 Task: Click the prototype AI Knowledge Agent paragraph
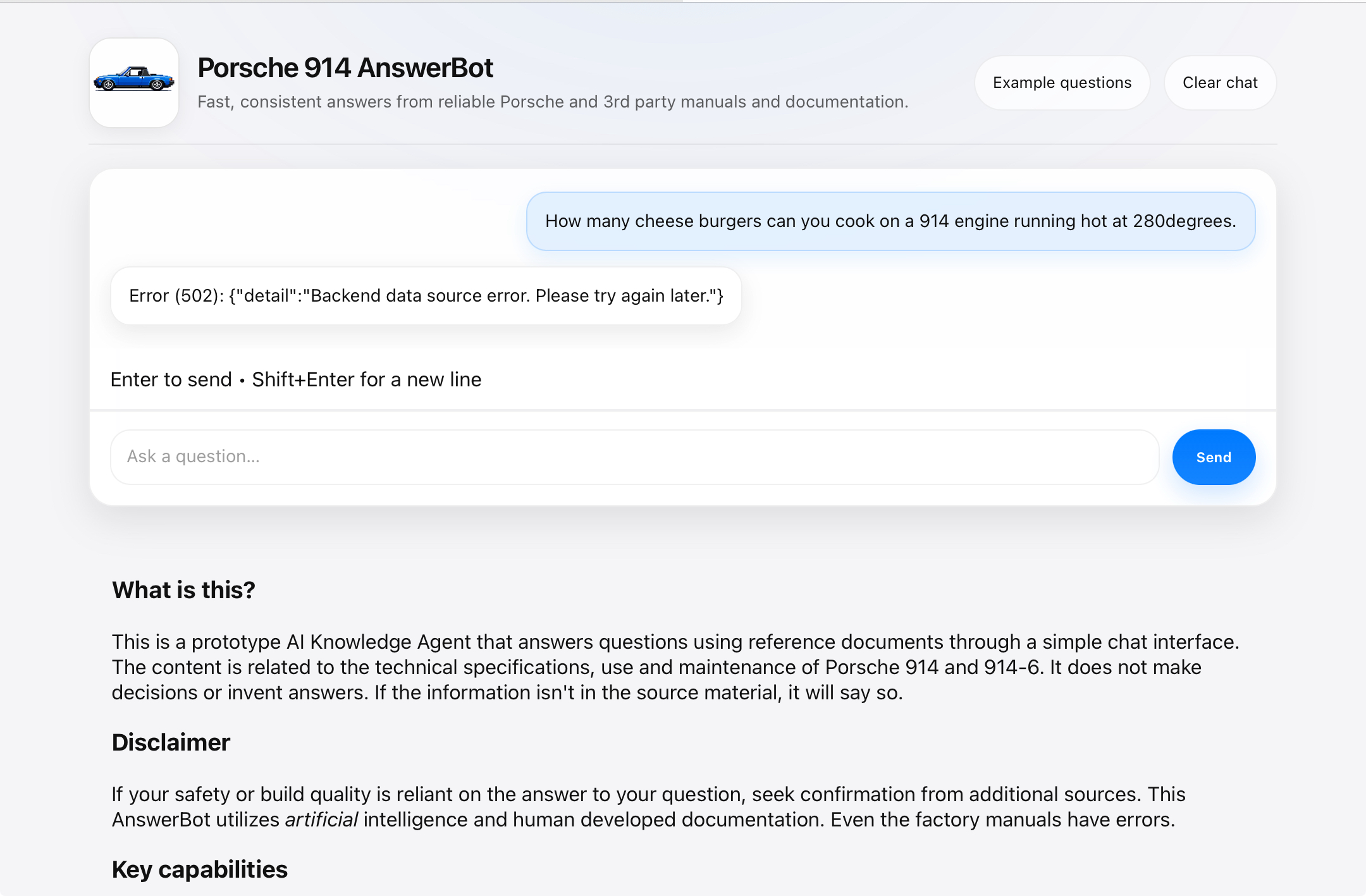(675, 667)
